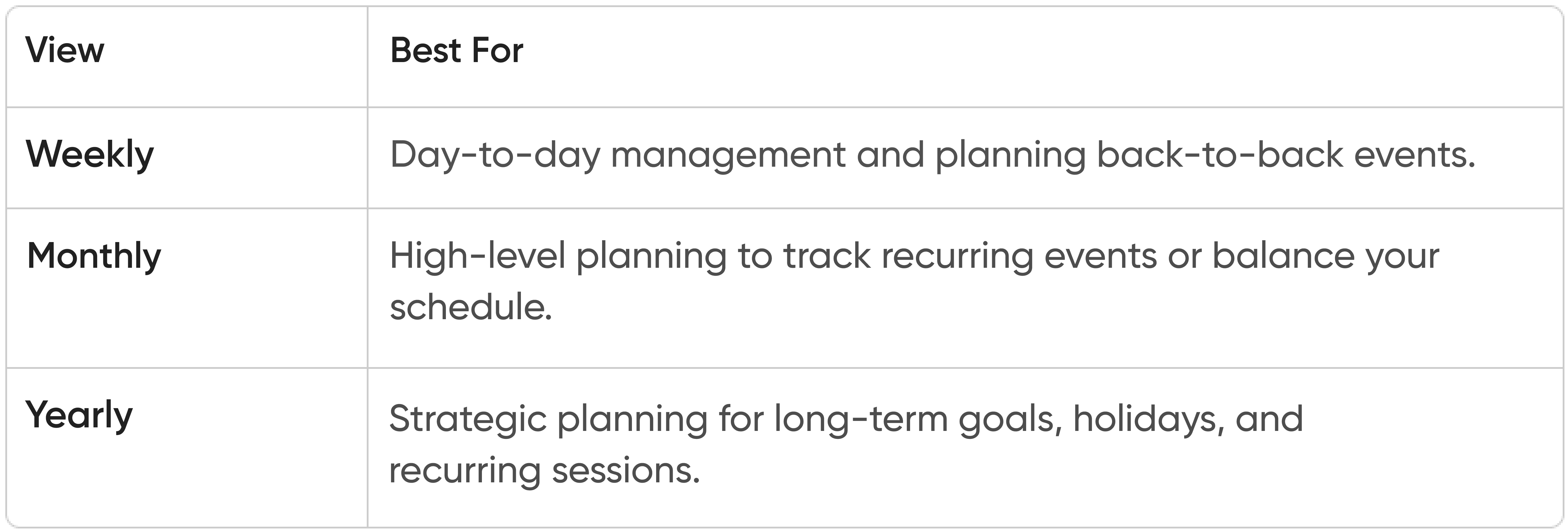
Task: Click "events." ending the Weekly description
Action: [x=1415, y=155]
